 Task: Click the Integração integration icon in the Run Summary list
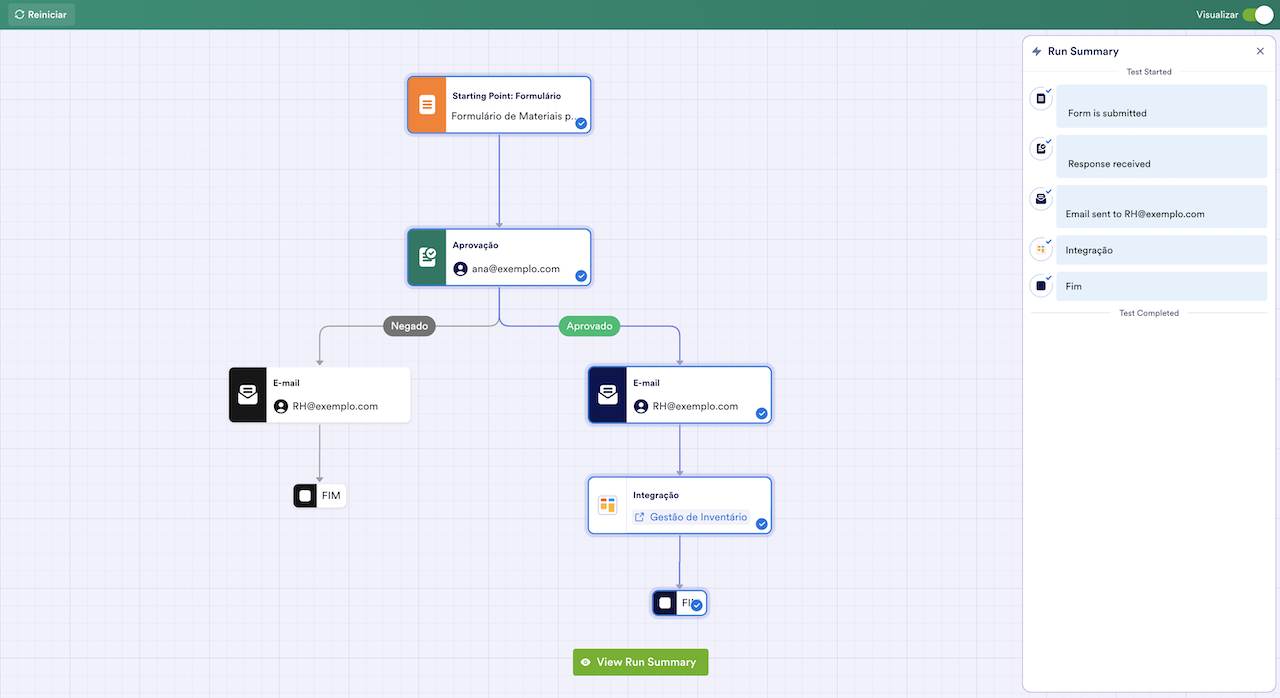click(1040, 249)
